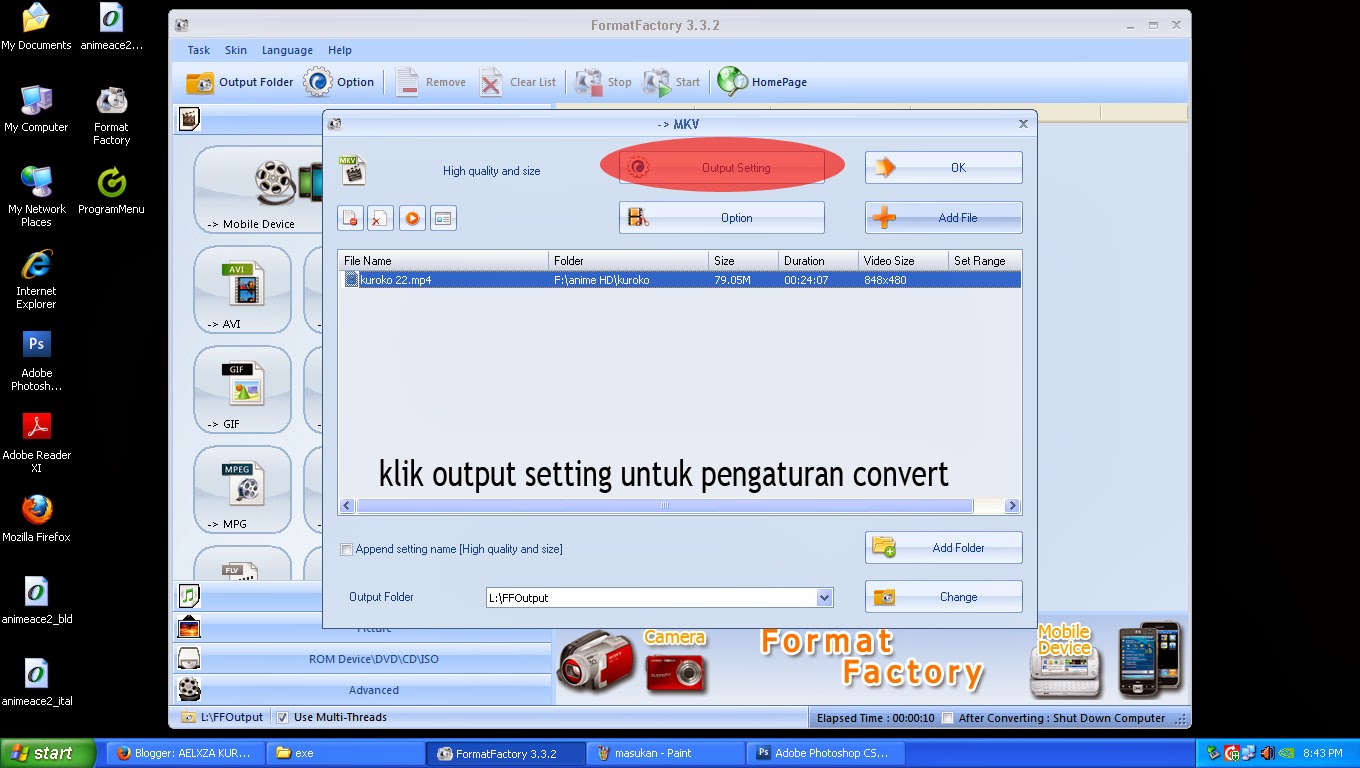Click the Add File button
This screenshot has width=1360, height=768.
pyautogui.click(x=942, y=217)
